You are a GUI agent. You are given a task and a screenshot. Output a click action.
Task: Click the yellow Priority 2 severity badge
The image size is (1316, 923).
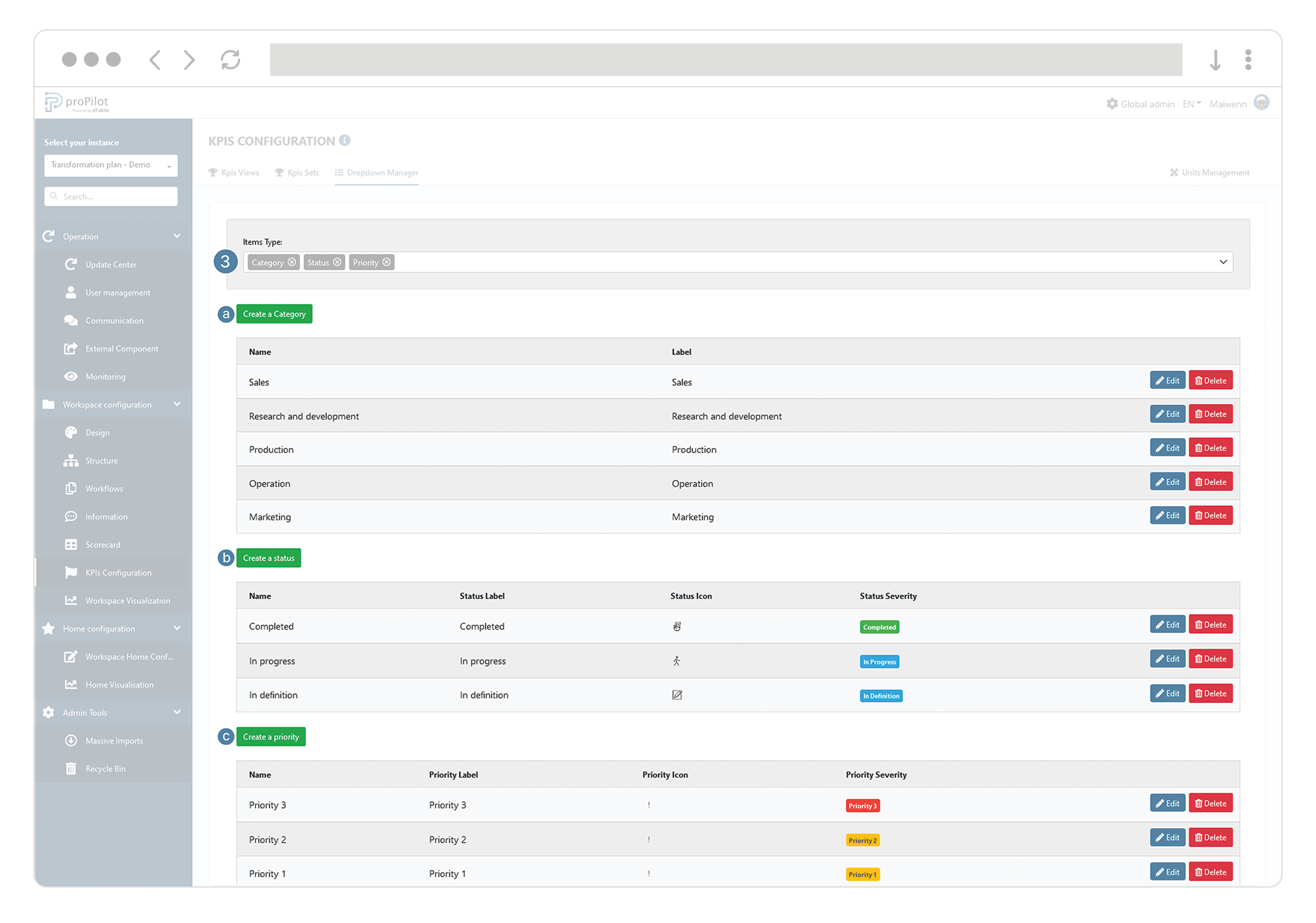862,840
